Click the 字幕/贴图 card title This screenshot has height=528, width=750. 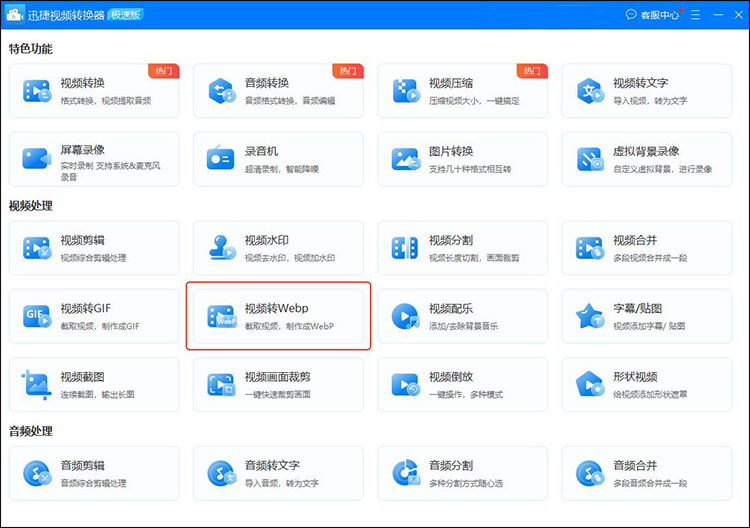(x=638, y=308)
